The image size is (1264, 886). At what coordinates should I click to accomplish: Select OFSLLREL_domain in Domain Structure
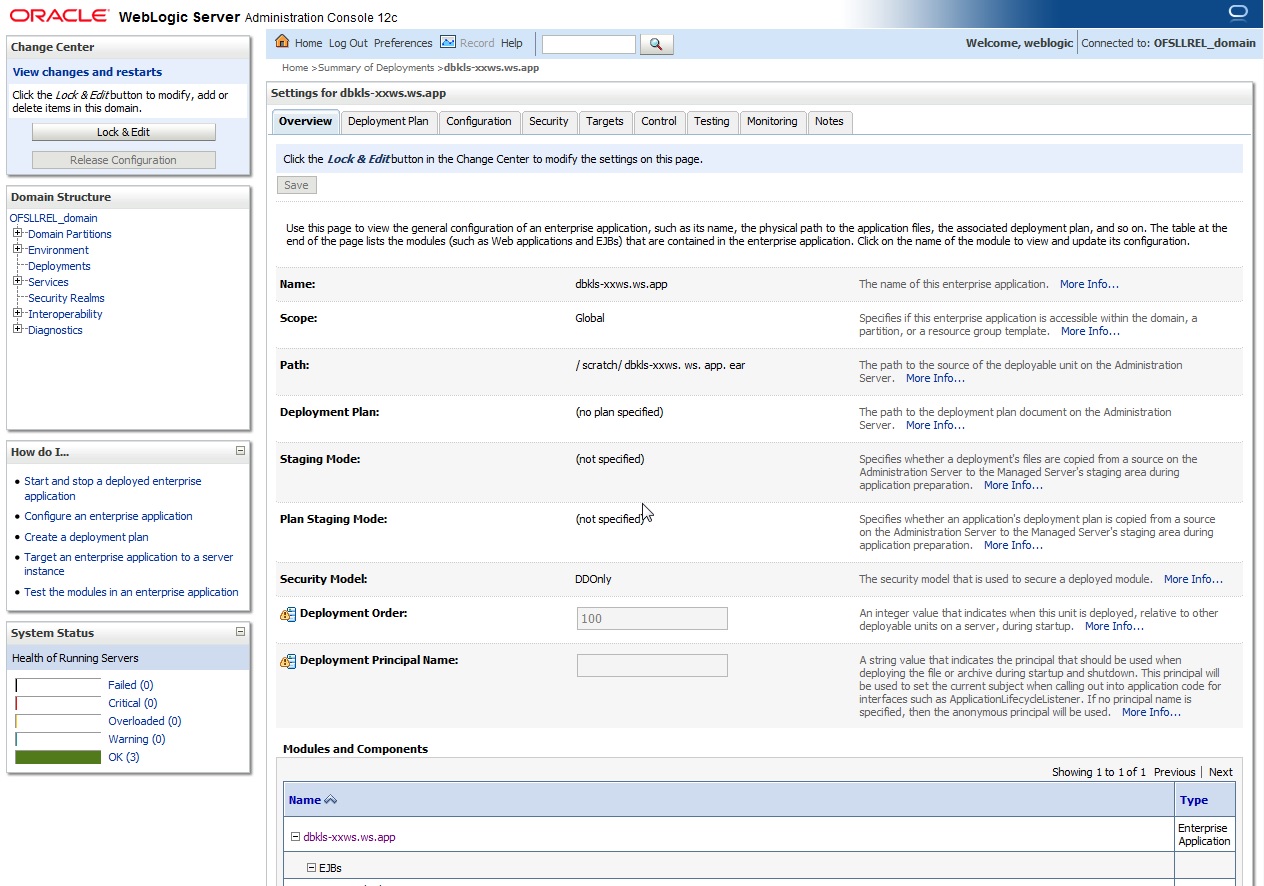[54, 218]
